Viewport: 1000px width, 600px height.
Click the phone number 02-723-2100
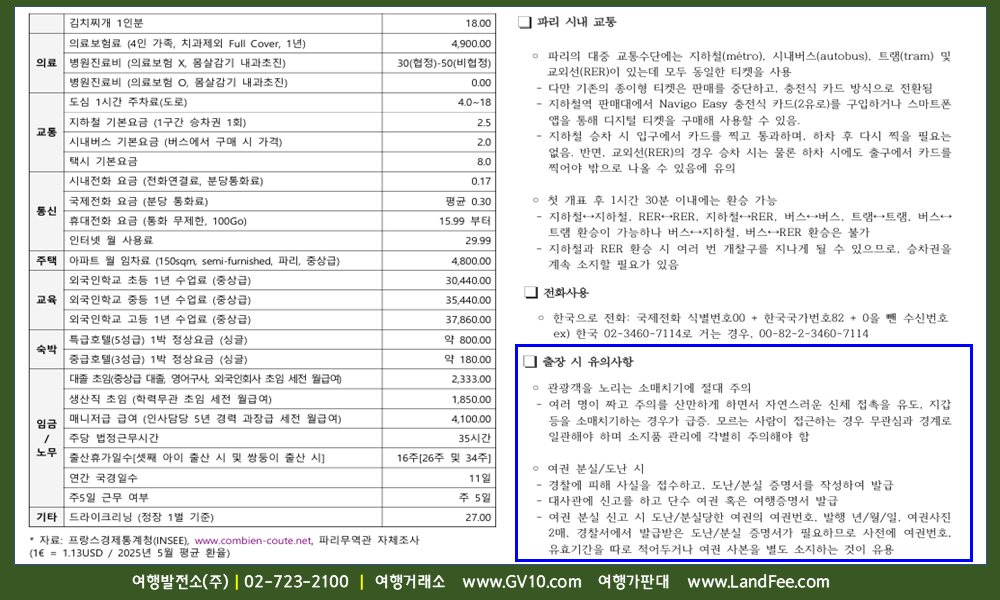tap(296, 582)
